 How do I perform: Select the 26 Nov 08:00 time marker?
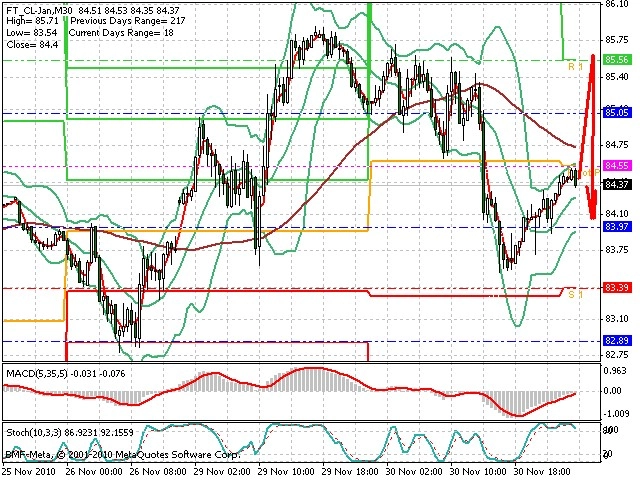coord(159,471)
